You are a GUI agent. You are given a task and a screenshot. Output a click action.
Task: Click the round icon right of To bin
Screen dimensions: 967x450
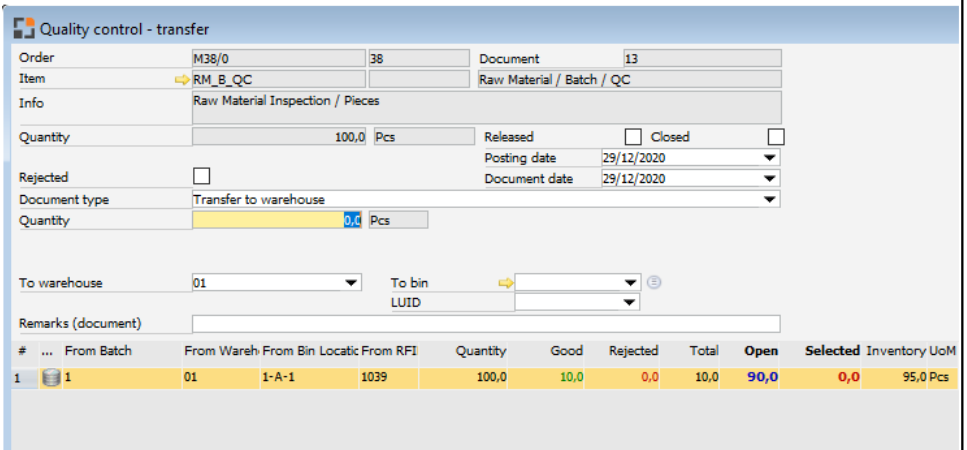click(x=654, y=283)
